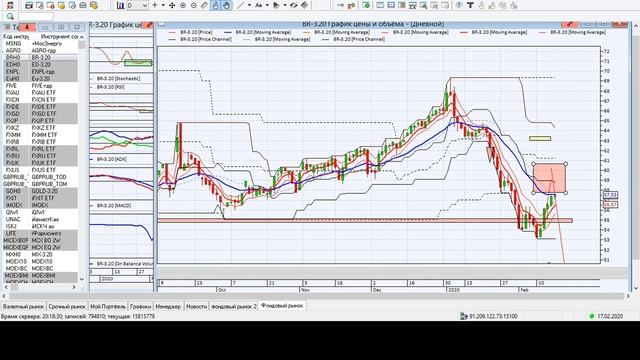
Task: Open dropdown arrow next to line tool
Action: (x=249, y=5)
